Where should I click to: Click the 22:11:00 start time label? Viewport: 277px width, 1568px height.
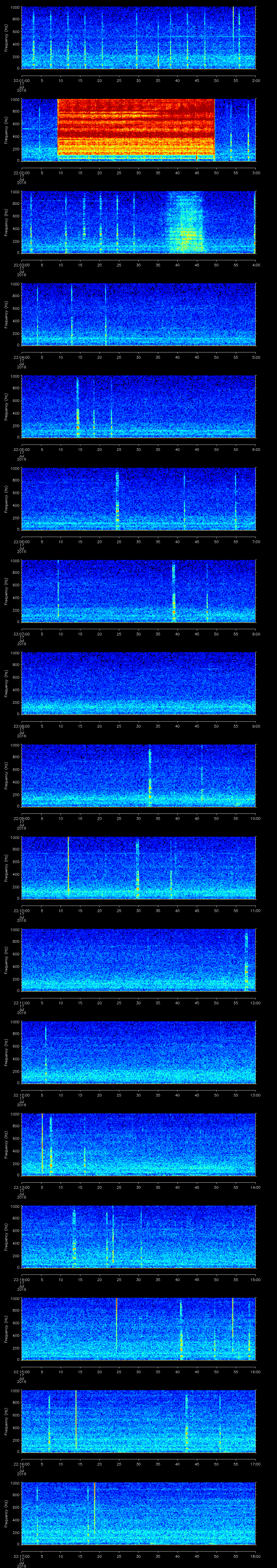(x=22, y=1003)
